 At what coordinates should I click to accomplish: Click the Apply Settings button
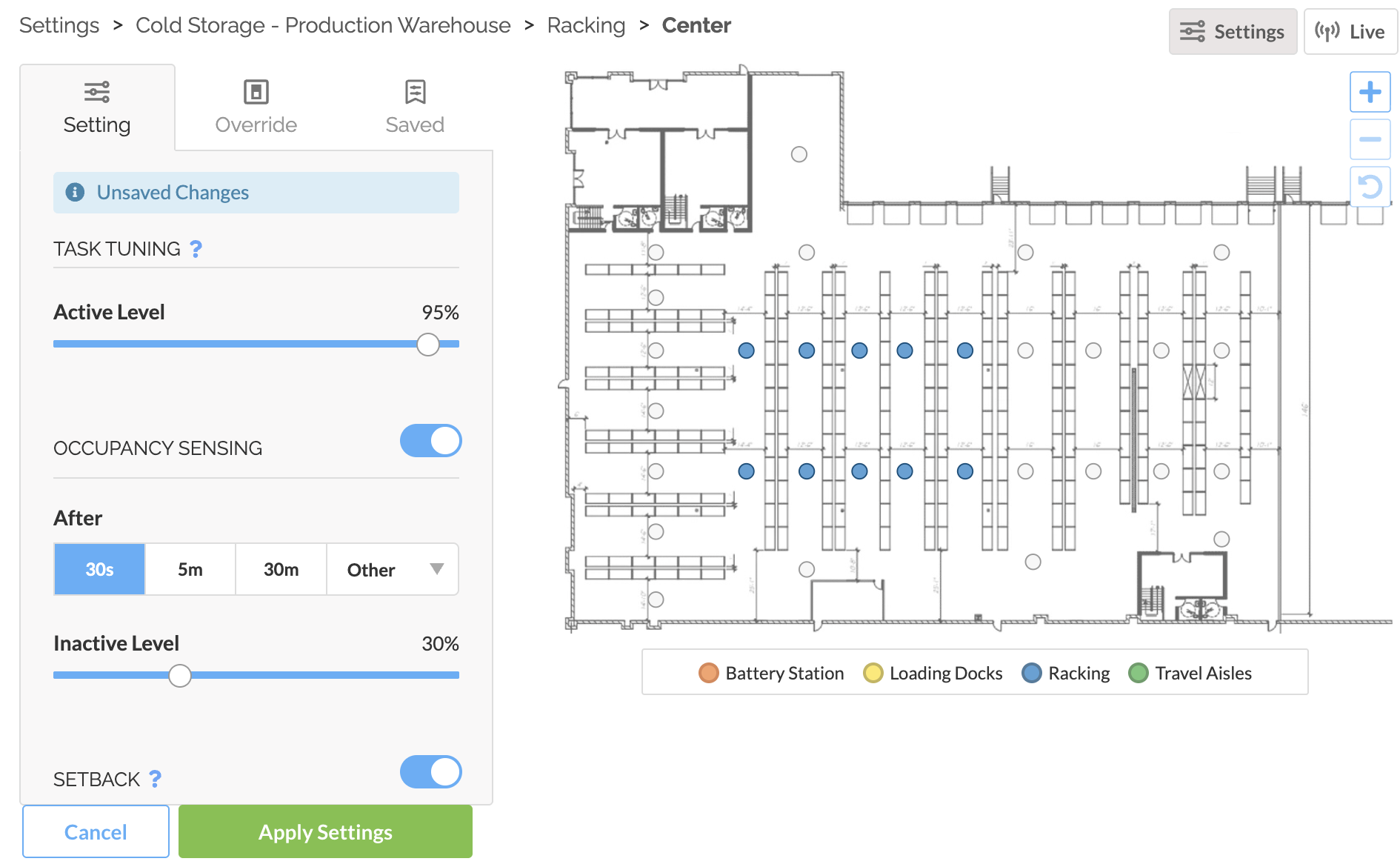pos(325,831)
